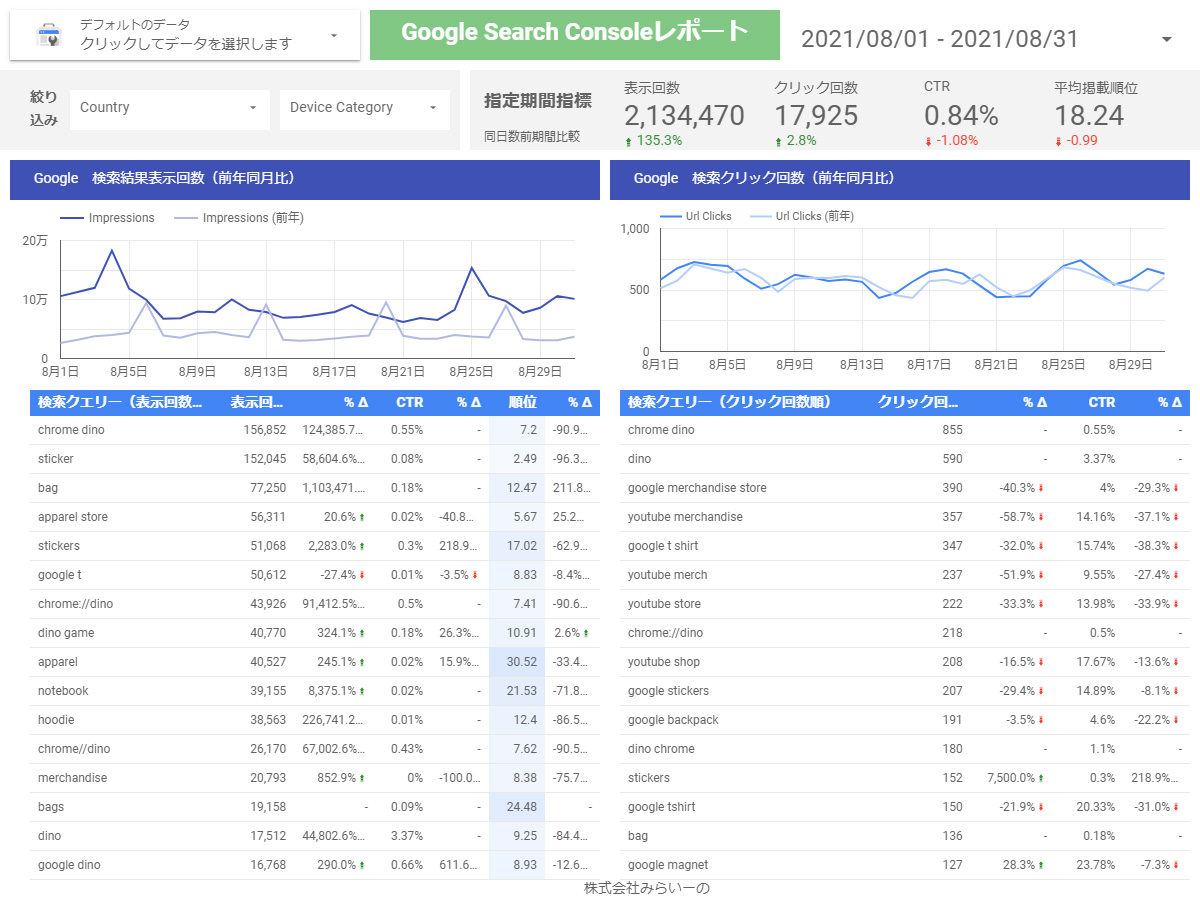1200x900 pixels.
Task: Click the red arrow beside -21.9% for google tshirt
Action: tap(1041, 807)
